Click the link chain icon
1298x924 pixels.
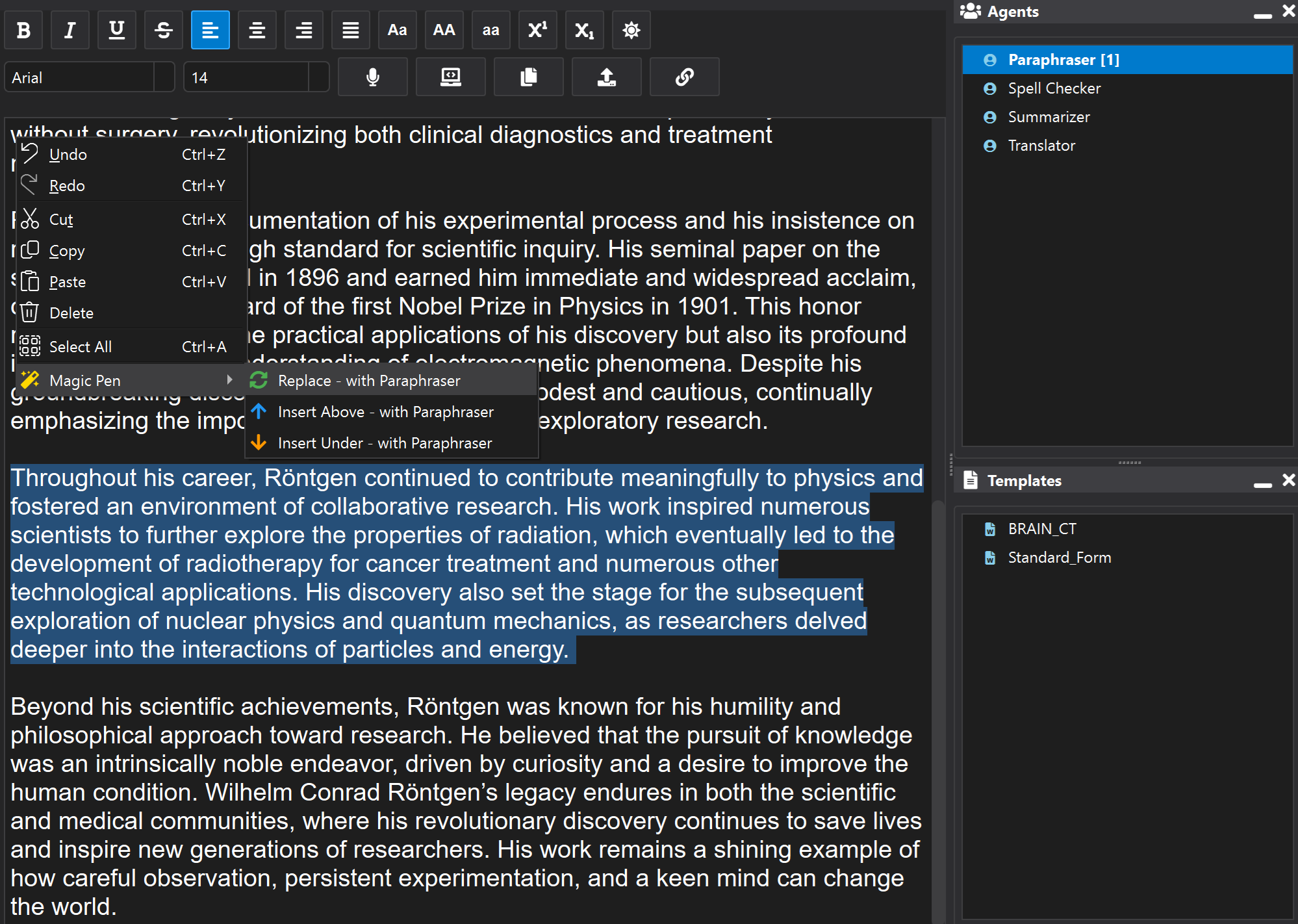[x=684, y=77]
